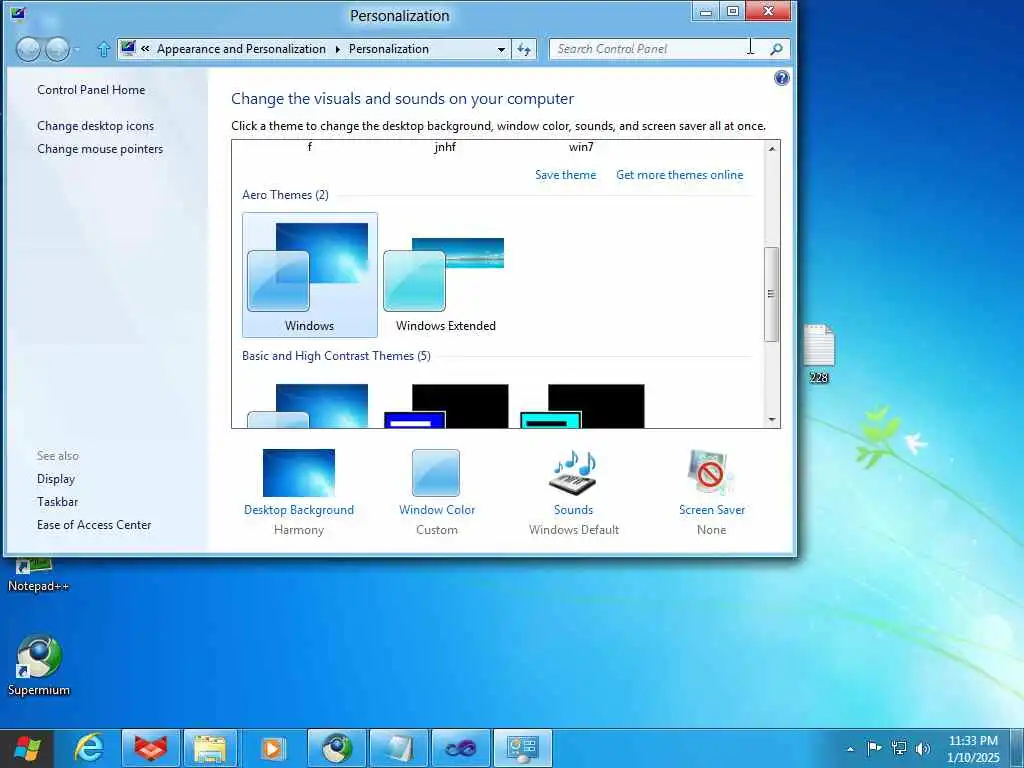Select the Windows Extended theme
The width and height of the screenshot is (1024, 768).
(x=445, y=275)
